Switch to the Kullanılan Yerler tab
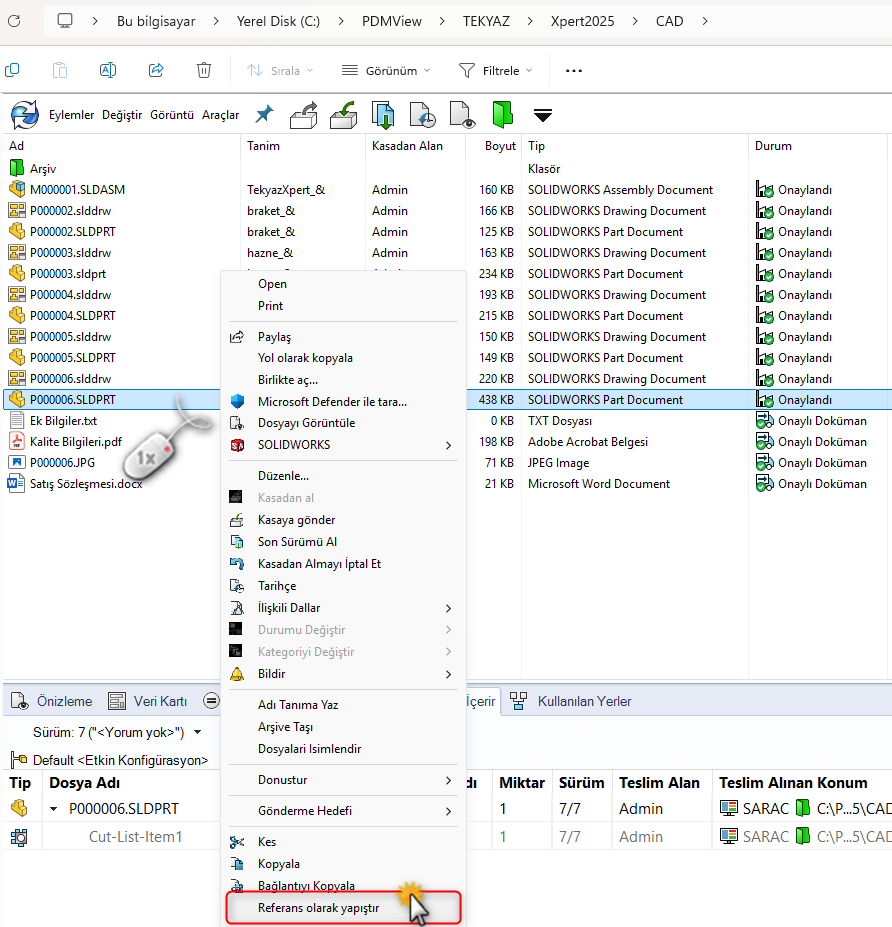The image size is (892, 927). 583,701
